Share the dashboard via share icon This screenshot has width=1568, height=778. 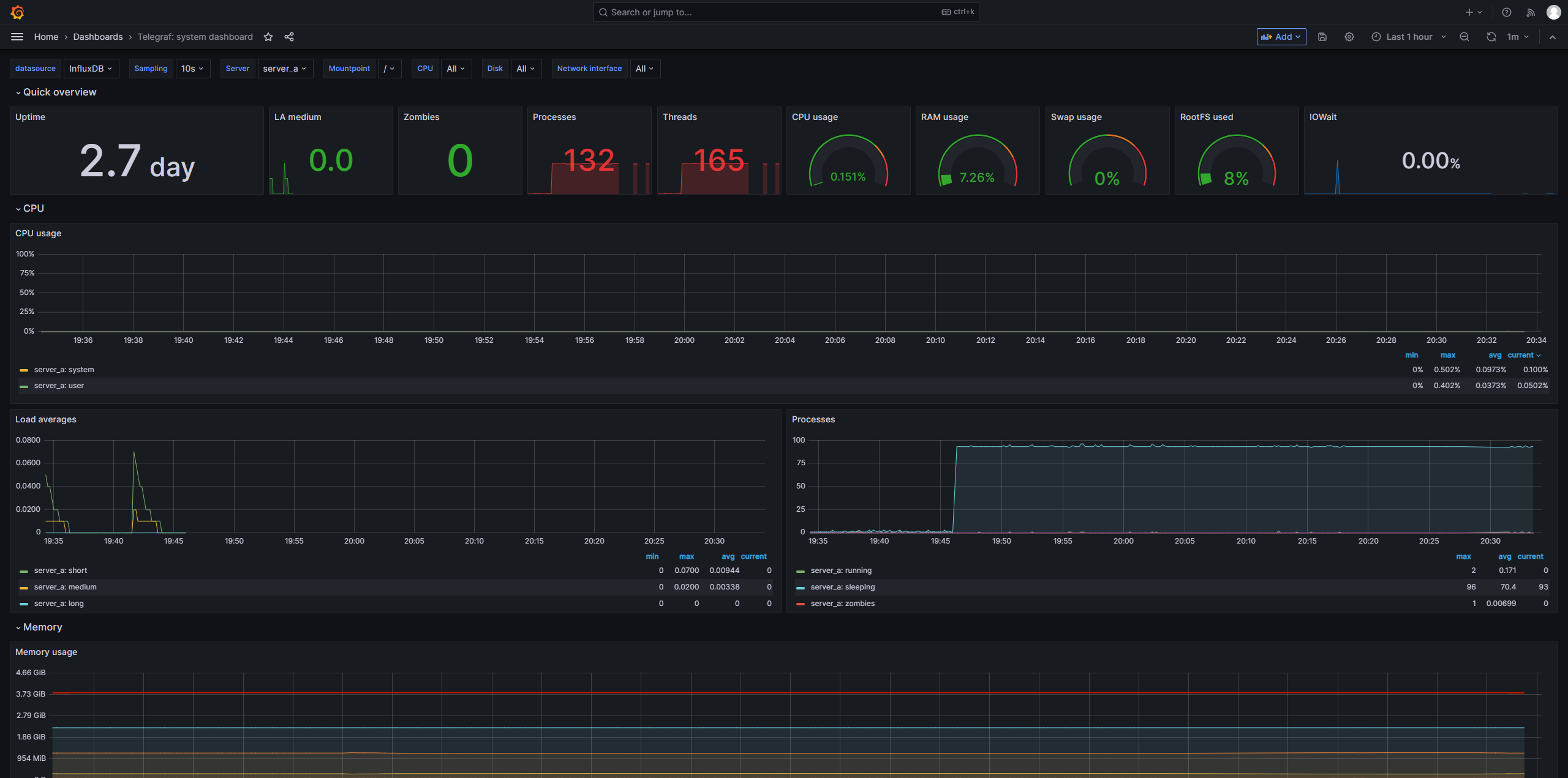tap(289, 37)
